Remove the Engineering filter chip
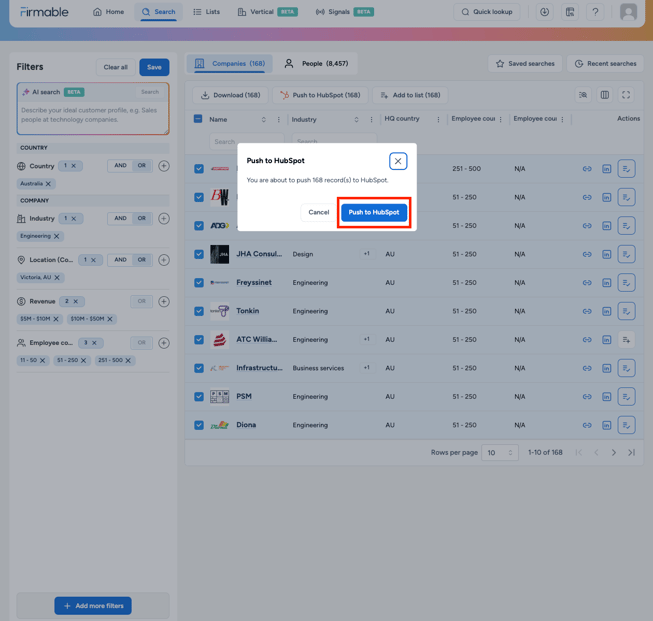This screenshot has width=653, height=621. click(57, 236)
